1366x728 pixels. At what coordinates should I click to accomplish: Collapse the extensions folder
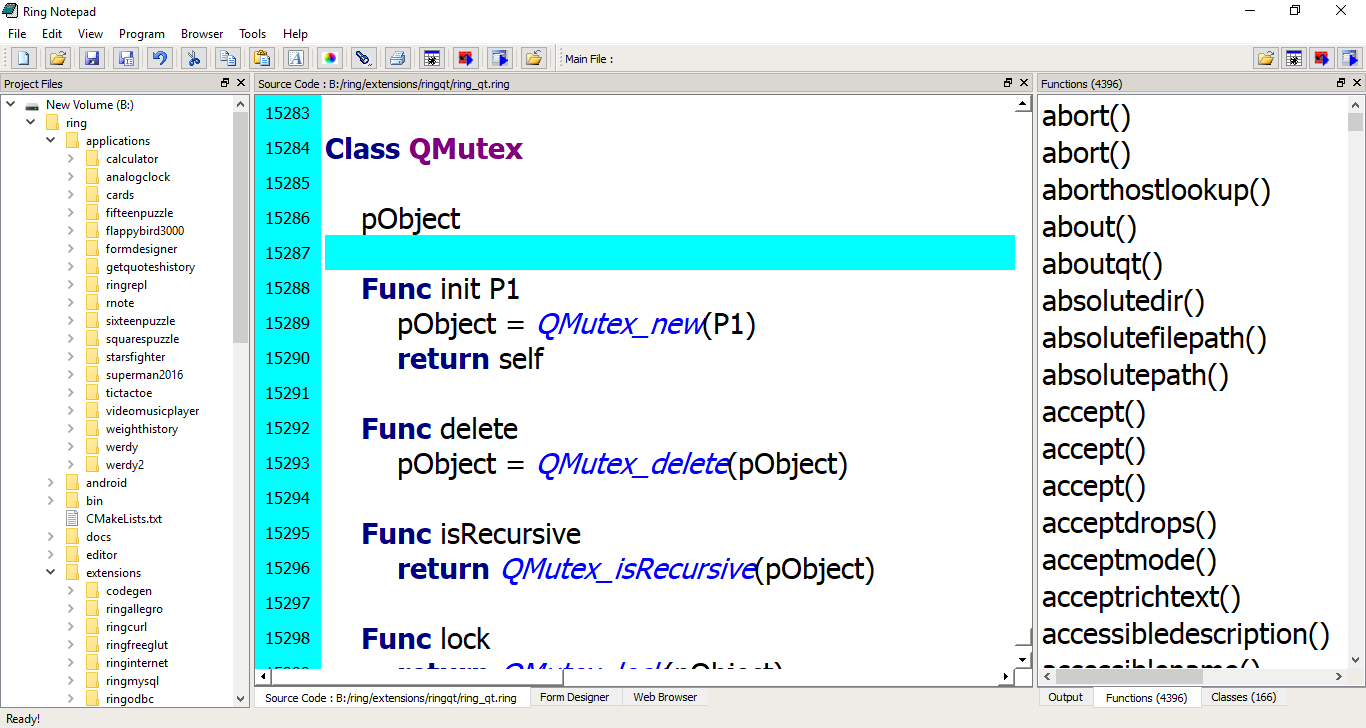pyautogui.click(x=51, y=573)
